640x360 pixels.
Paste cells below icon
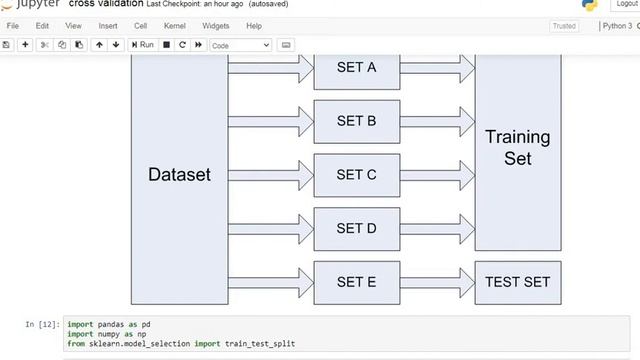[79, 45]
